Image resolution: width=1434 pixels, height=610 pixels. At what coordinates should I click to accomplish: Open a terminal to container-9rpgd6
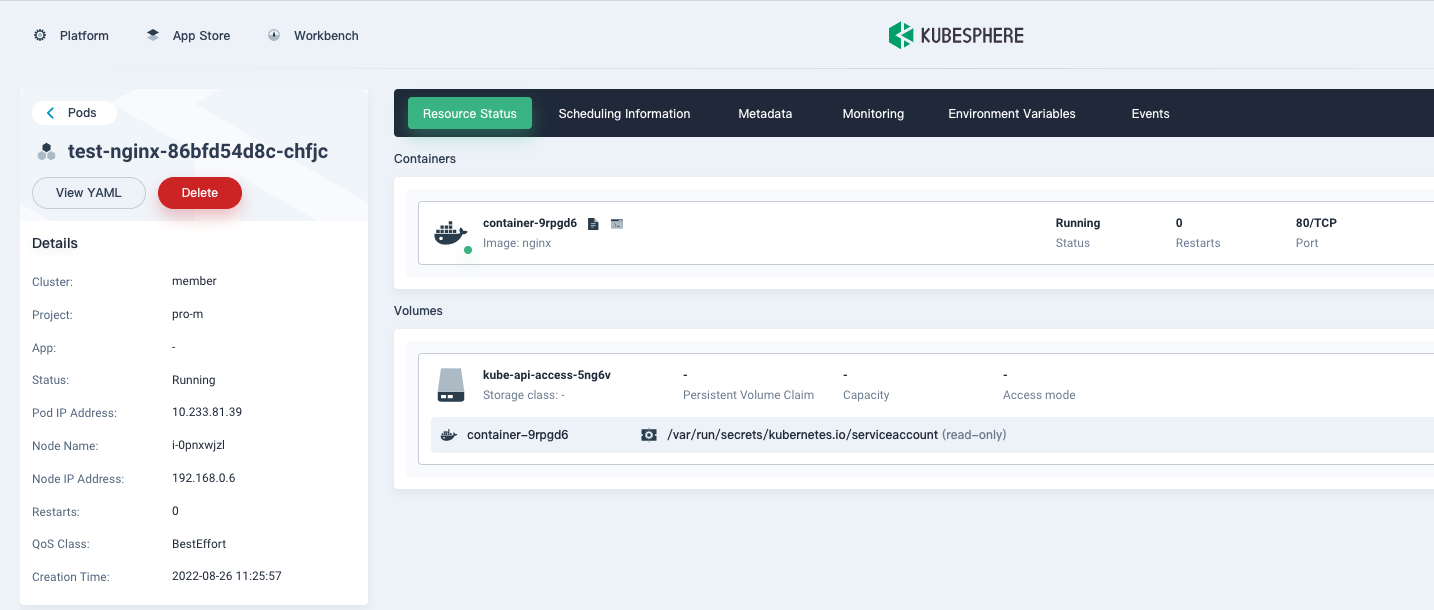click(617, 223)
